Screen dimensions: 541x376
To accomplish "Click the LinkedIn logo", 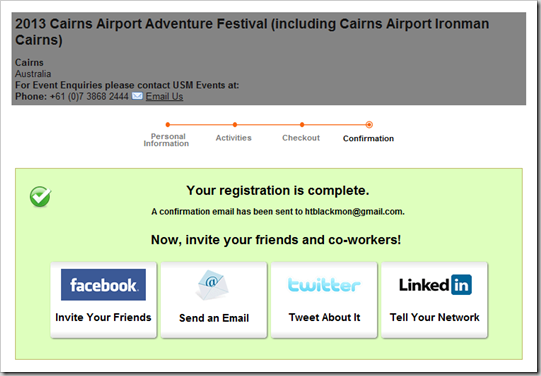I will tap(435, 285).
